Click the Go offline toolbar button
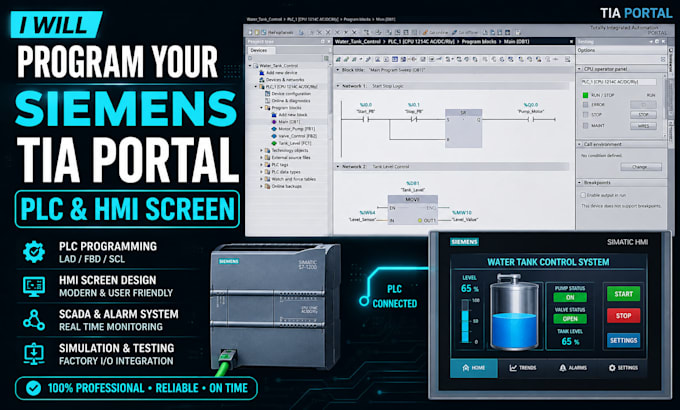Screen dimensions: 680x410 pos(465,32)
